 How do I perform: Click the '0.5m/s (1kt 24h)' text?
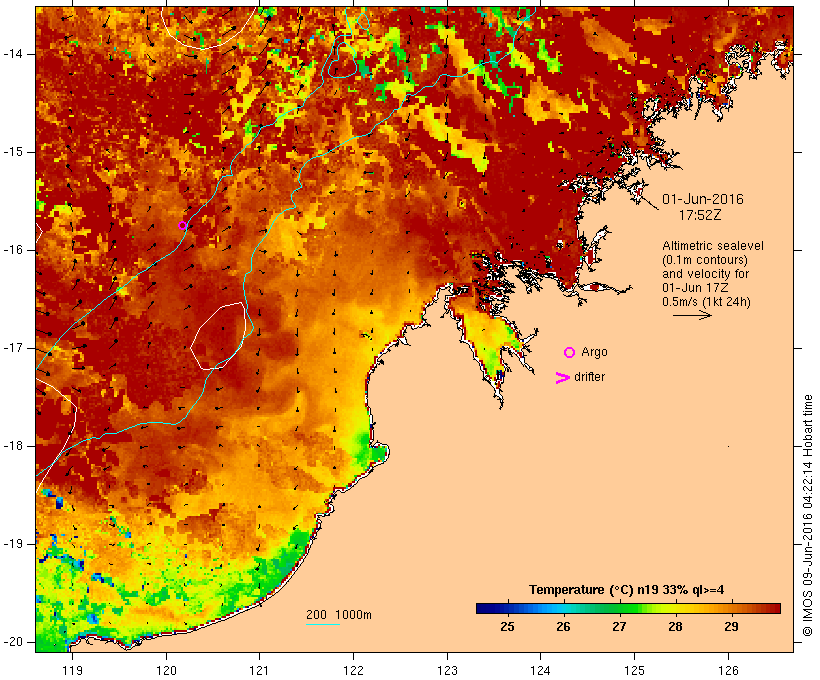tap(706, 302)
